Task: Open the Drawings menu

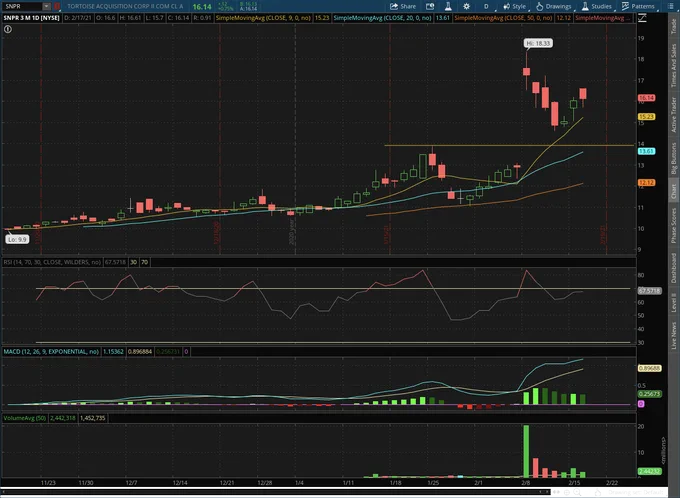Action: 554,7
